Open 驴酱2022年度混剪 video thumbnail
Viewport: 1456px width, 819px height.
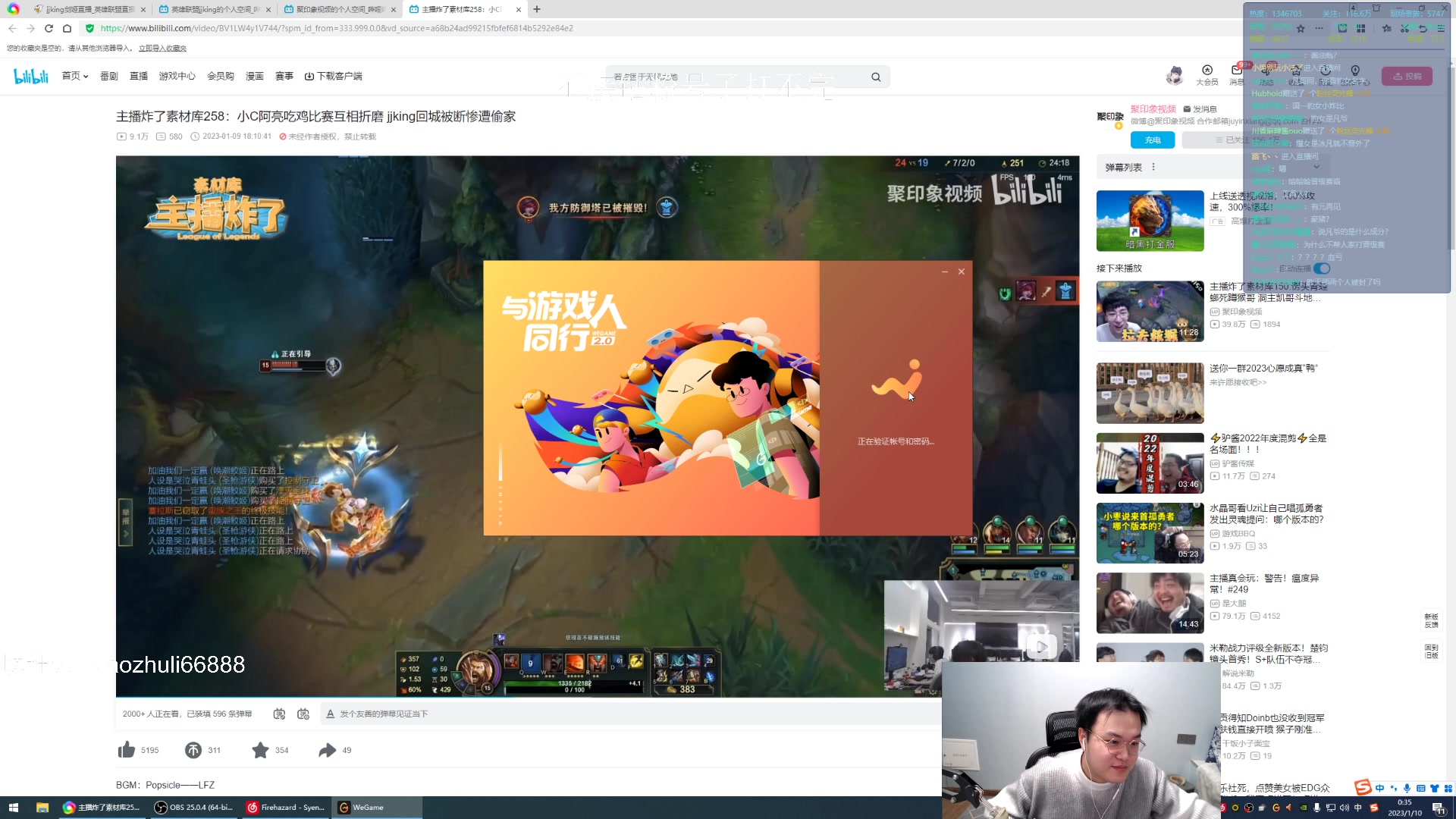[1150, 463]
